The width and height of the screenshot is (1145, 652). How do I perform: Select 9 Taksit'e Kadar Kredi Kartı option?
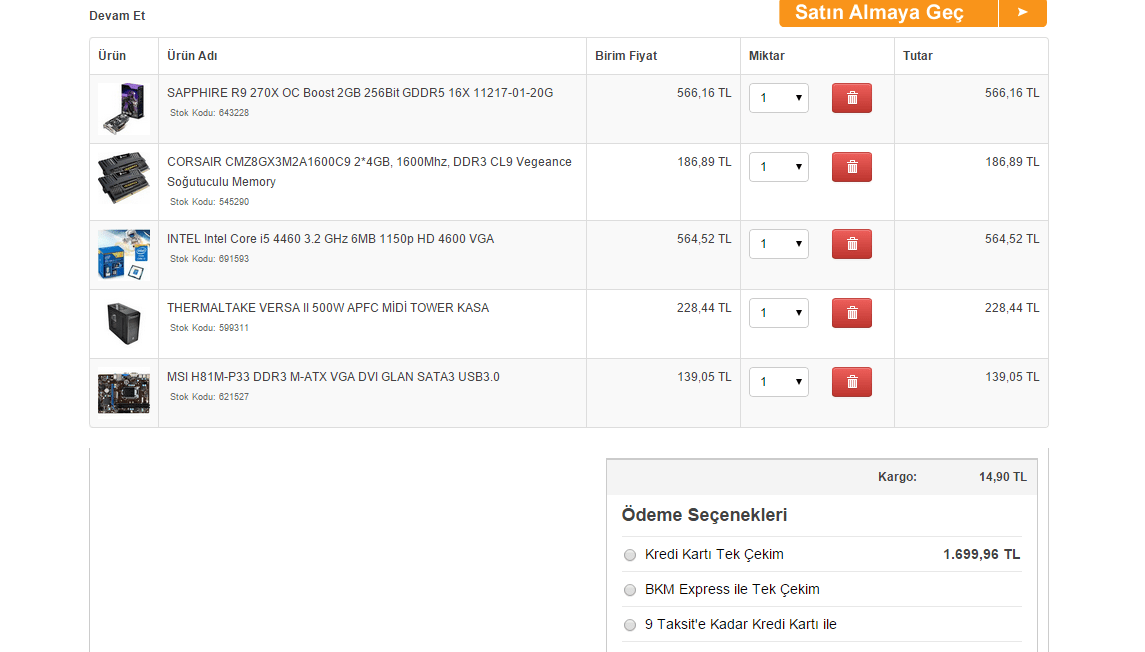click(629, 625)
